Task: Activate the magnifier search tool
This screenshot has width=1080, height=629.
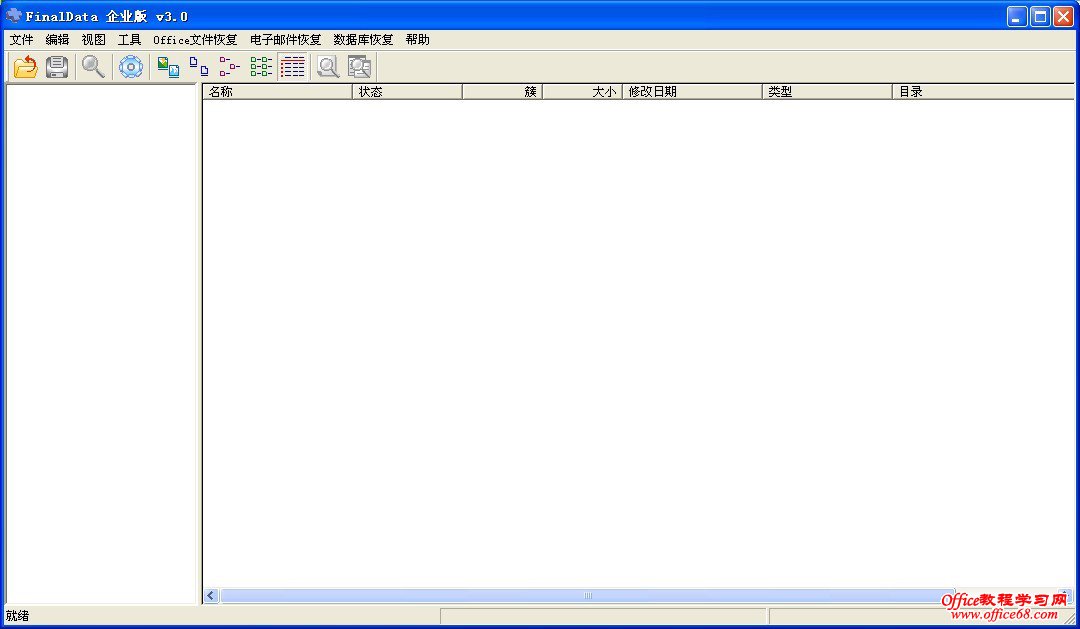Action: coord(93,66)
